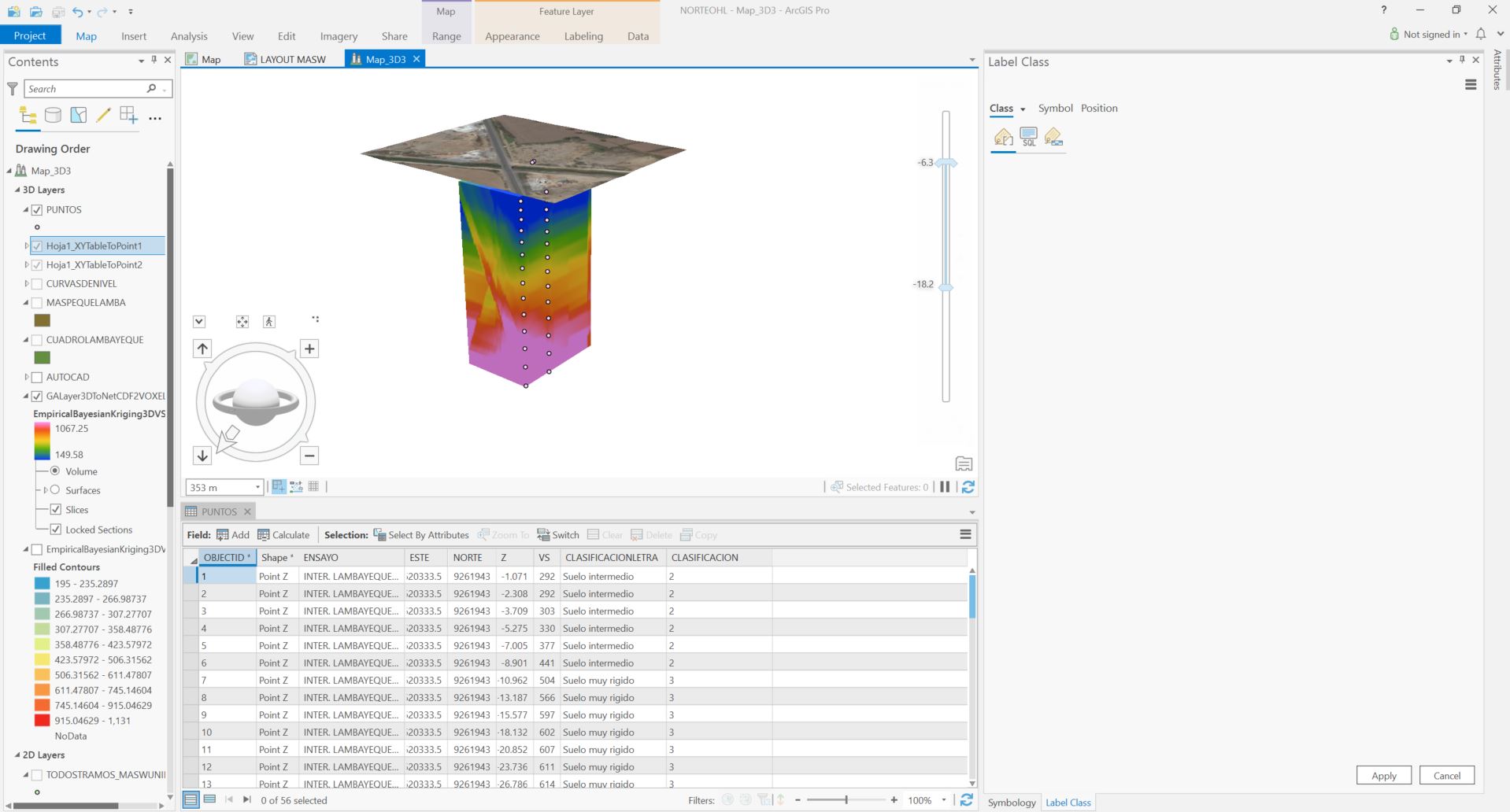Open the Labeling ribbon tab
The height and width of the screenshot is (812, 1510).
[583, 36]
